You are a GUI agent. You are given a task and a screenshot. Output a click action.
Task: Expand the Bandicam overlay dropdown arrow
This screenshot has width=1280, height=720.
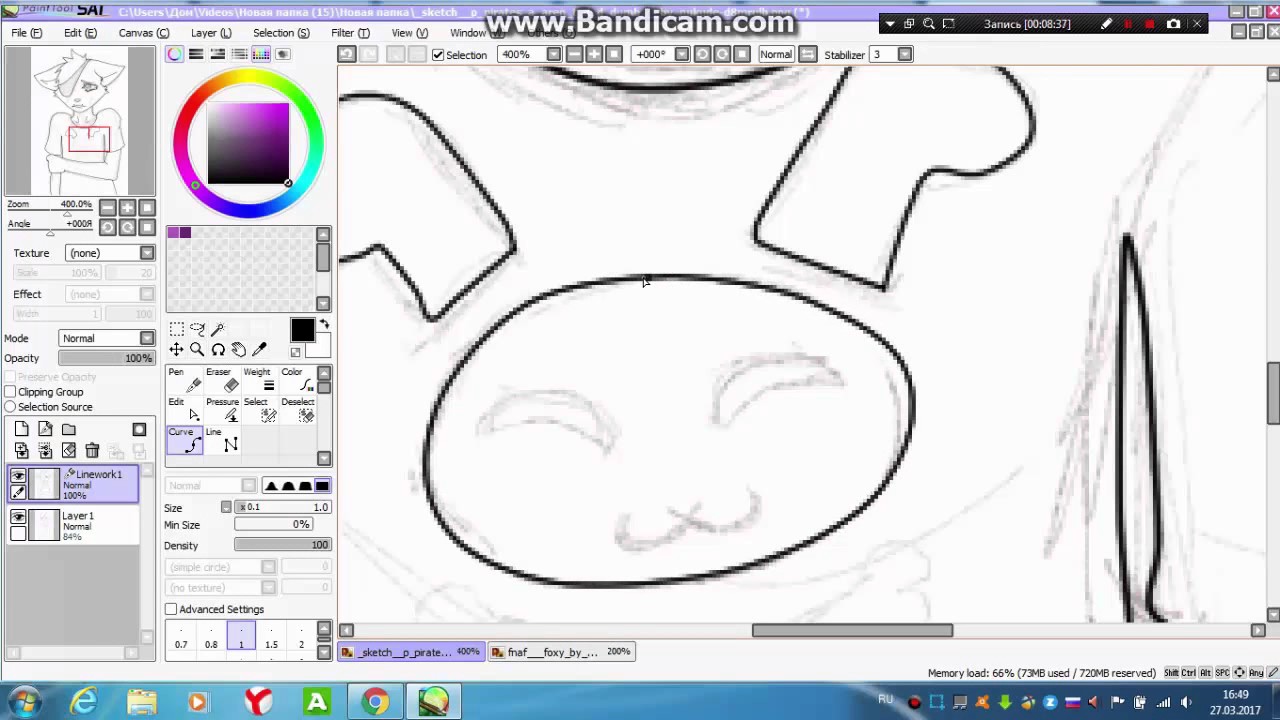(889, 24)
